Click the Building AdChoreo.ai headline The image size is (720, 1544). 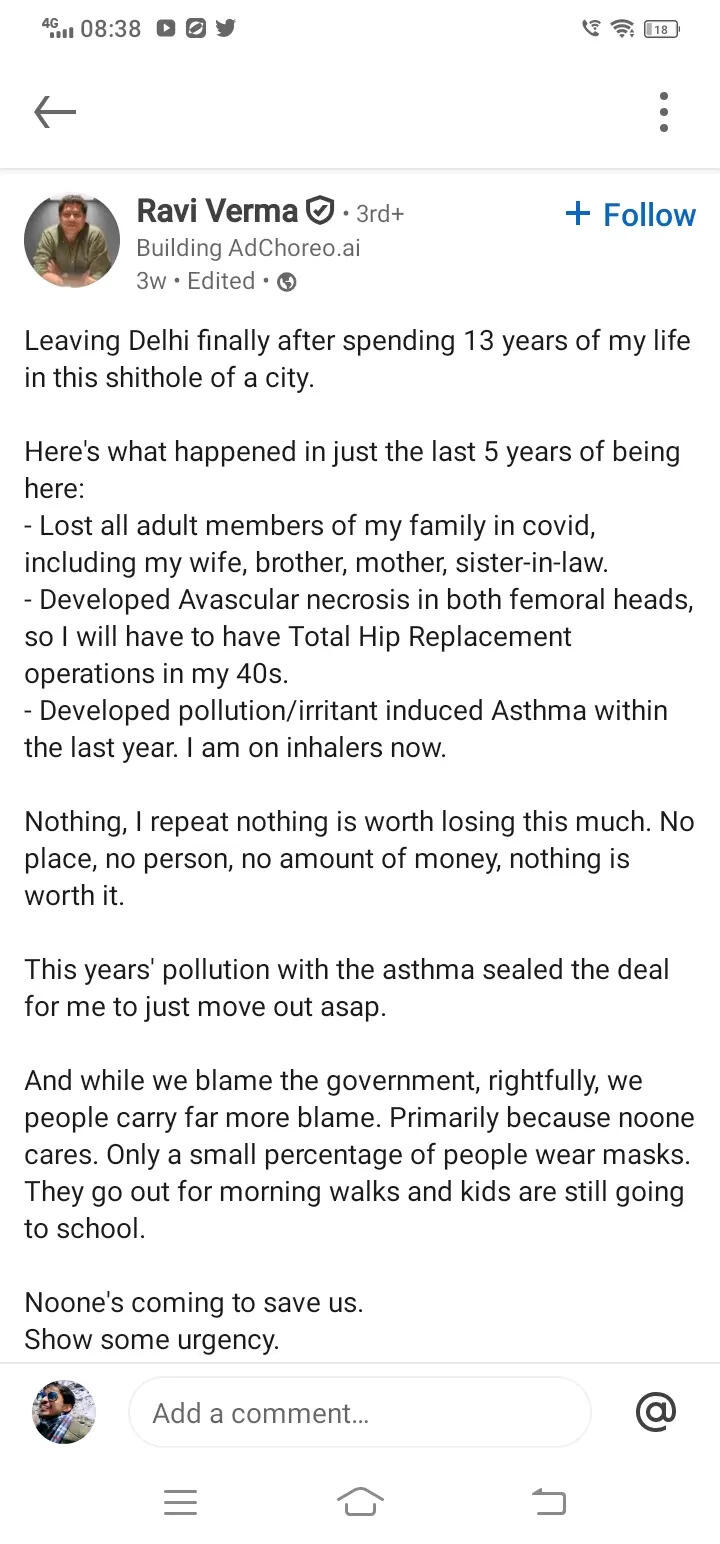click(x=248, y=248)
